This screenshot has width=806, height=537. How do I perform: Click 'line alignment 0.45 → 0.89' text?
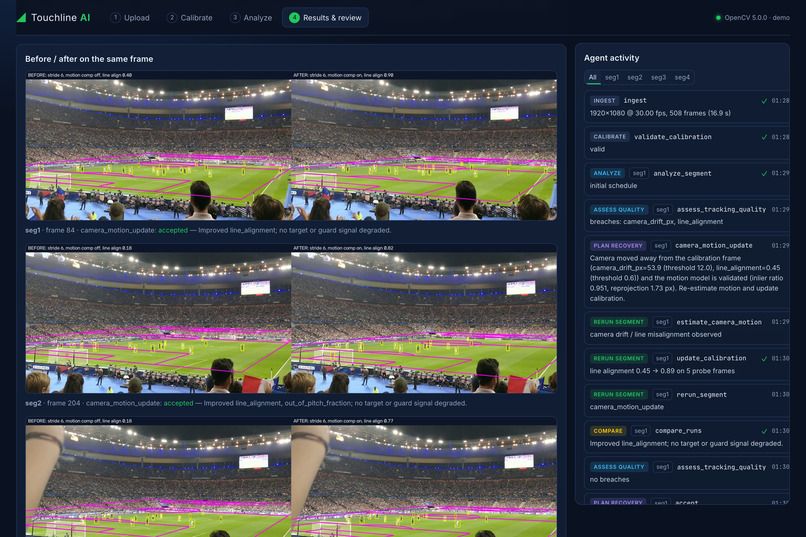coord(662,371)
